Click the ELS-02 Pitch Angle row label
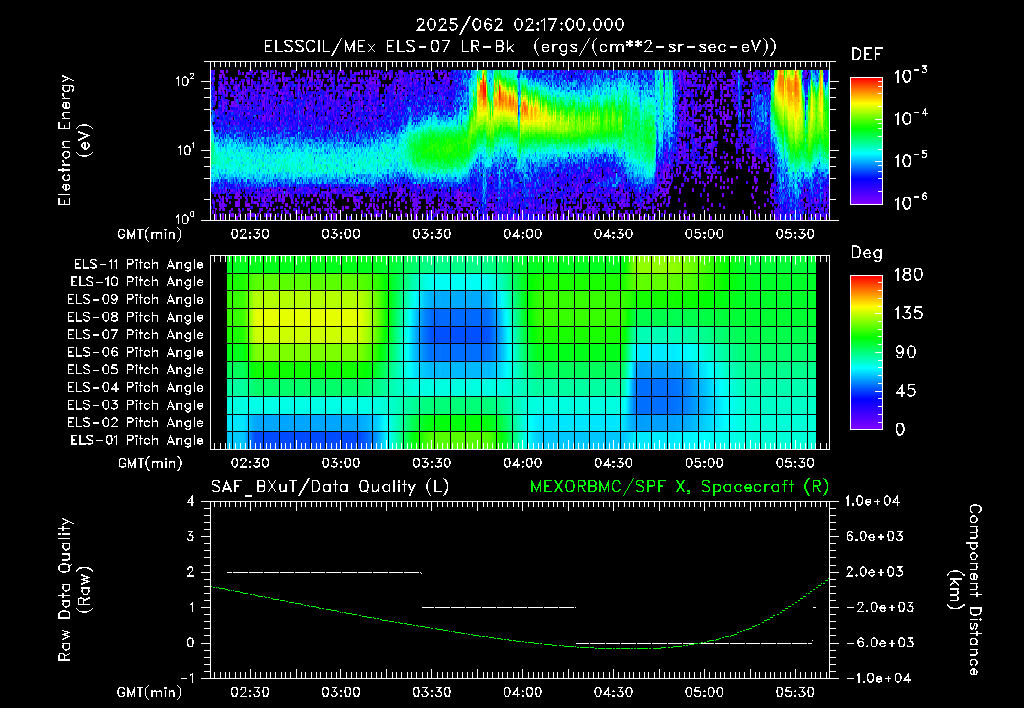Screen dimensions: 1024x708 (x=135, y=423)
